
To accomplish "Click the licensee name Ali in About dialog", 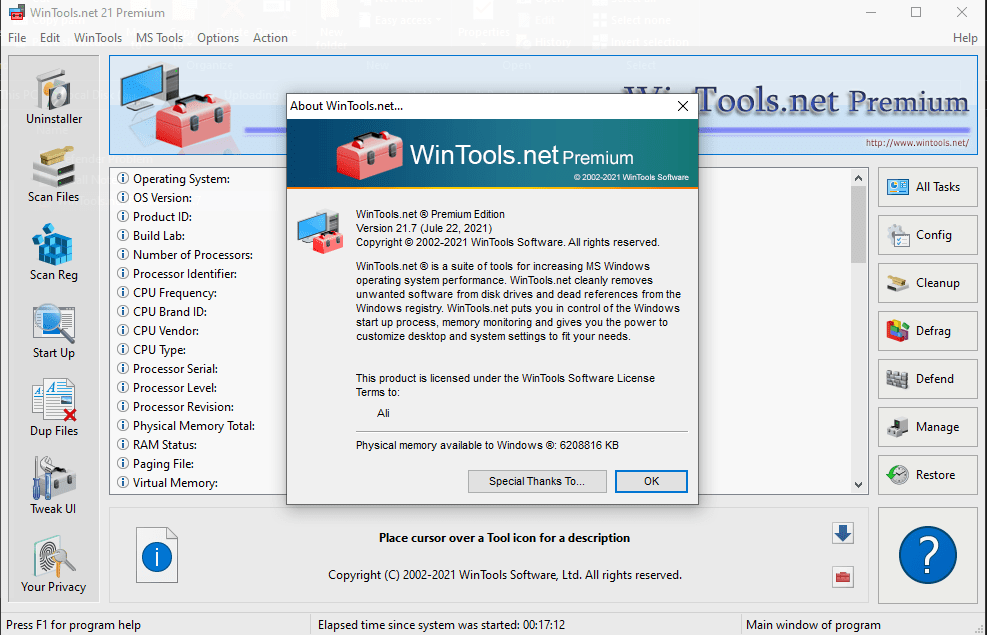I will 383,413.
